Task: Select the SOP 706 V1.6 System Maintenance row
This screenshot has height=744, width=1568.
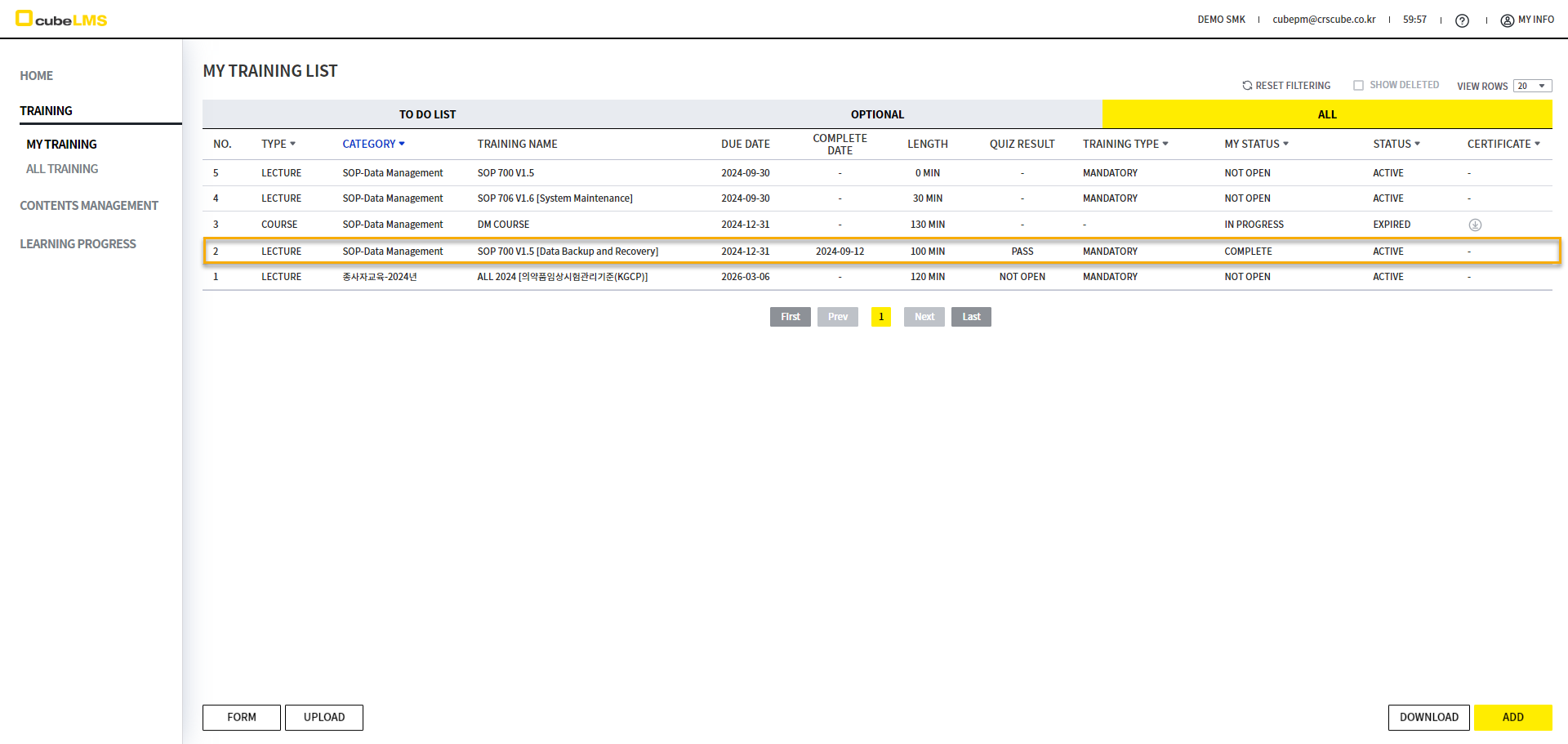Action: coord(555,198)
